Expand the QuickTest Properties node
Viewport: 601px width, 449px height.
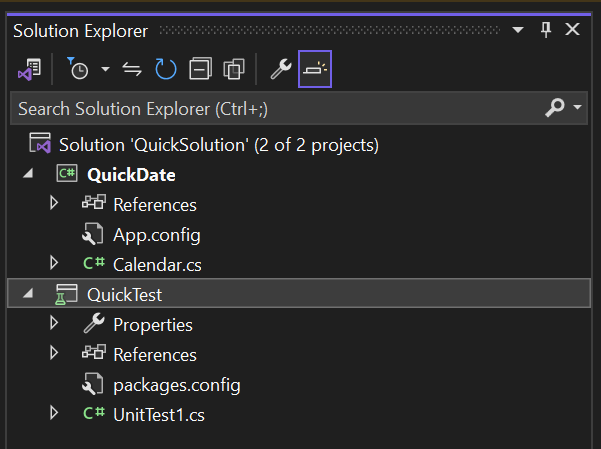pyautogui.click(x=54, y=324)
